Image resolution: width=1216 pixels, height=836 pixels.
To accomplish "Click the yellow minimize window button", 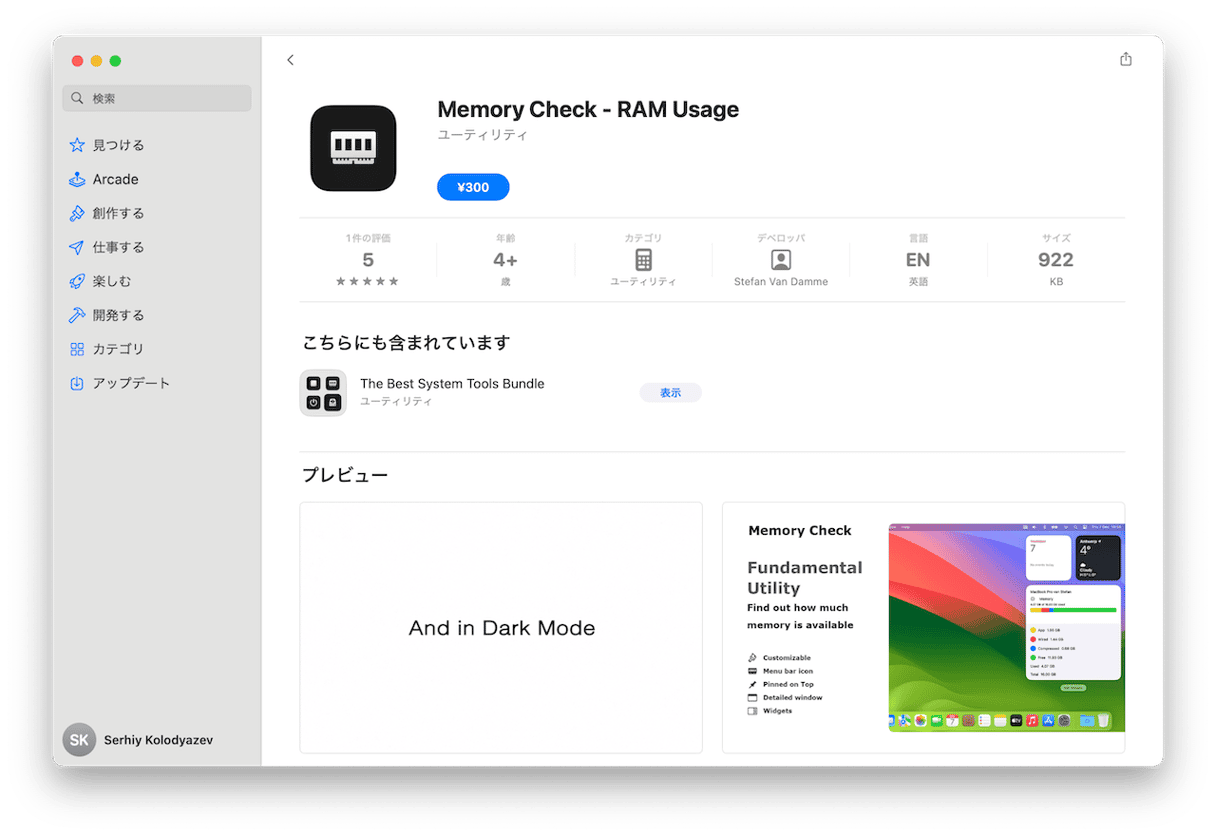I will click(x=97, y=61).
